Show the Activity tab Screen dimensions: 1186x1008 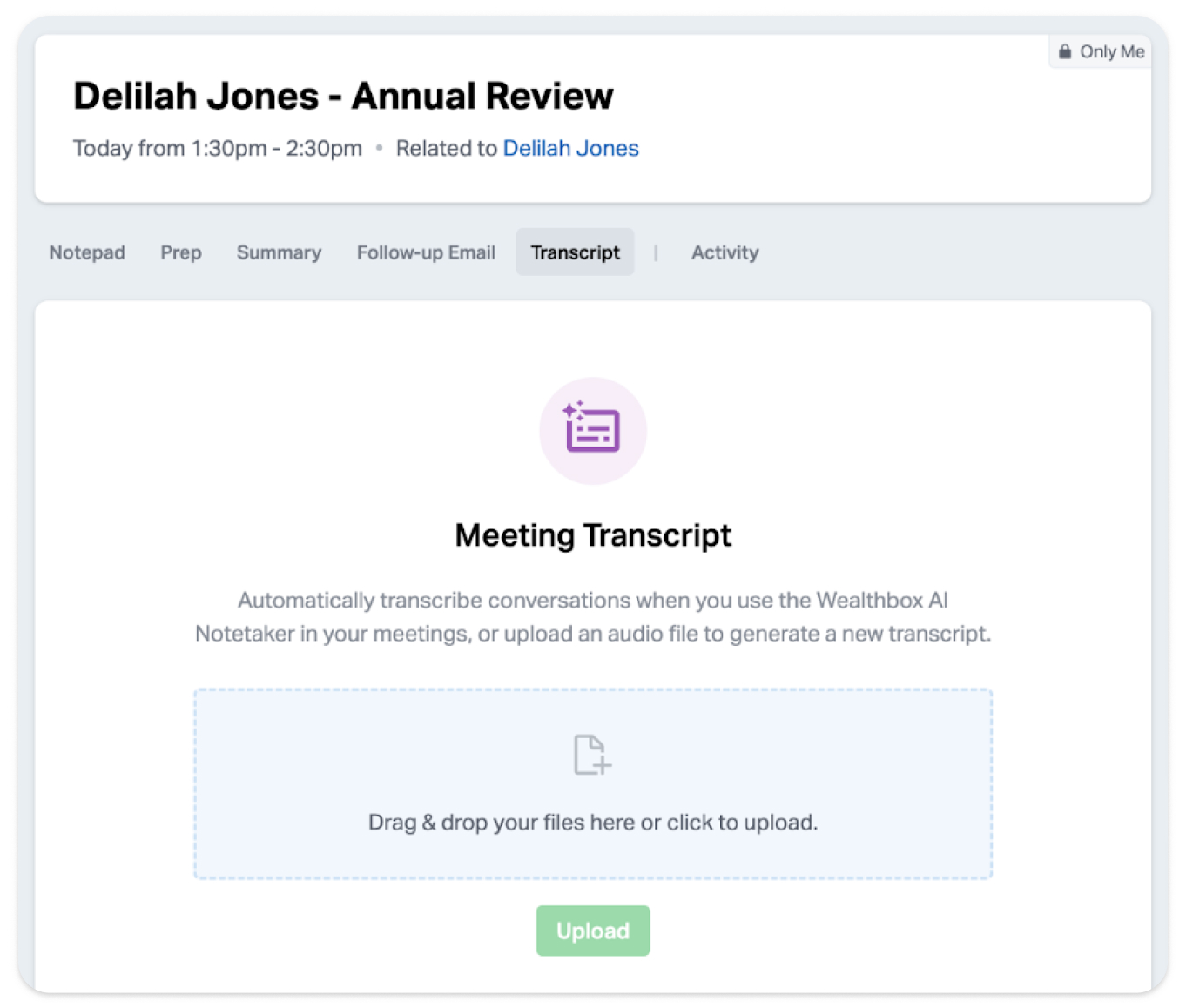724,252
